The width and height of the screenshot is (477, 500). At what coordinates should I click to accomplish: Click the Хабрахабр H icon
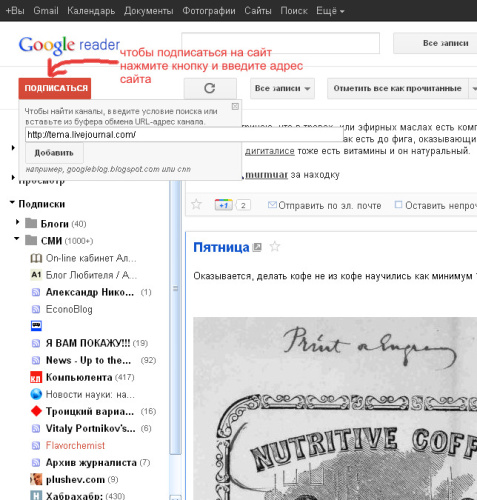coord(36,496)
